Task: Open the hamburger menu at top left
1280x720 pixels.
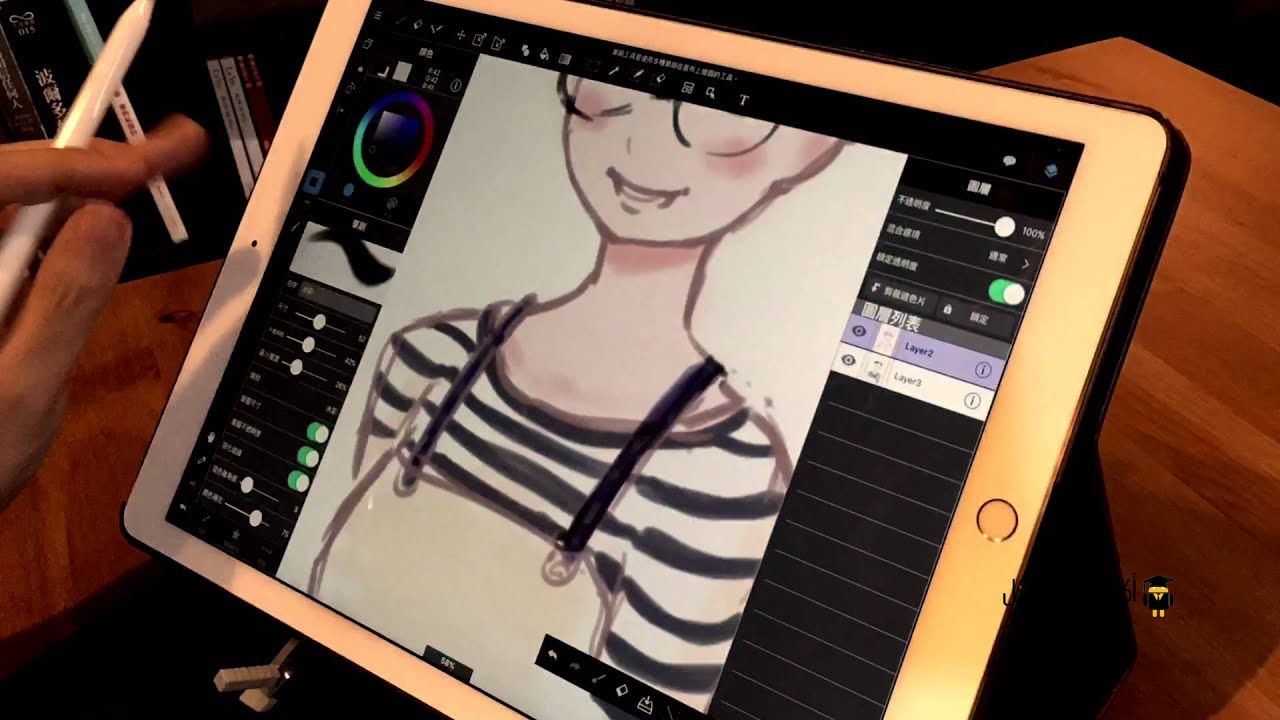Action: point(377,16)
